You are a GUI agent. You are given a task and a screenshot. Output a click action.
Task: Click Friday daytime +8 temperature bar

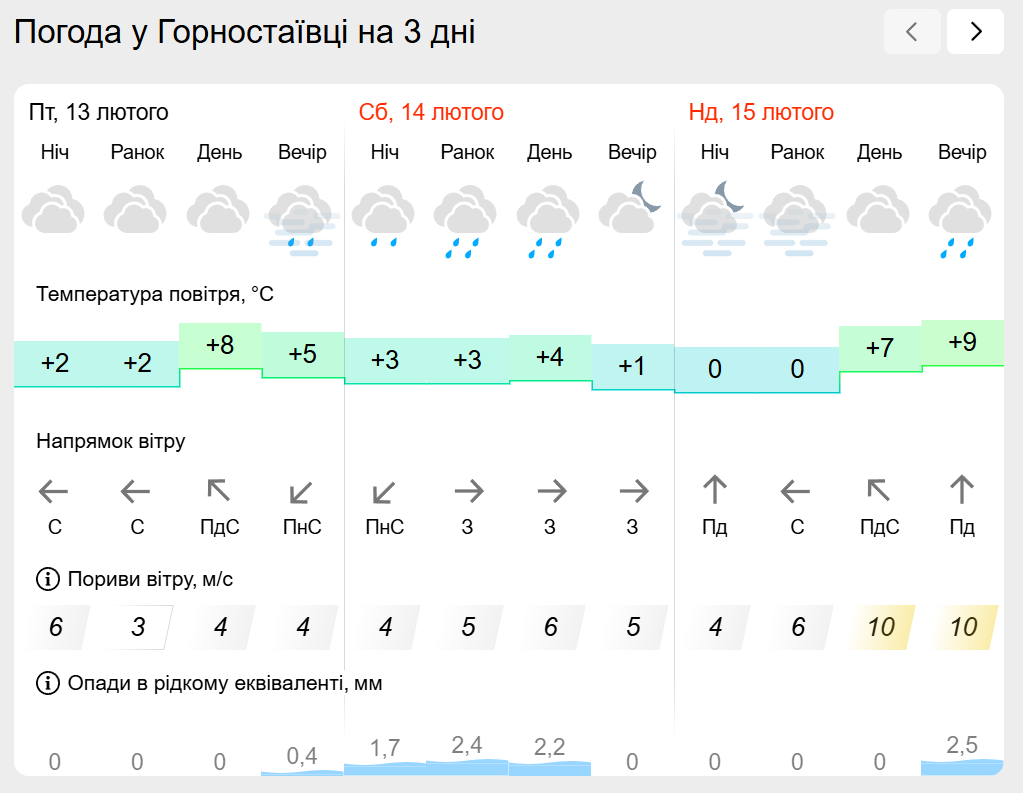pos(220,346)
